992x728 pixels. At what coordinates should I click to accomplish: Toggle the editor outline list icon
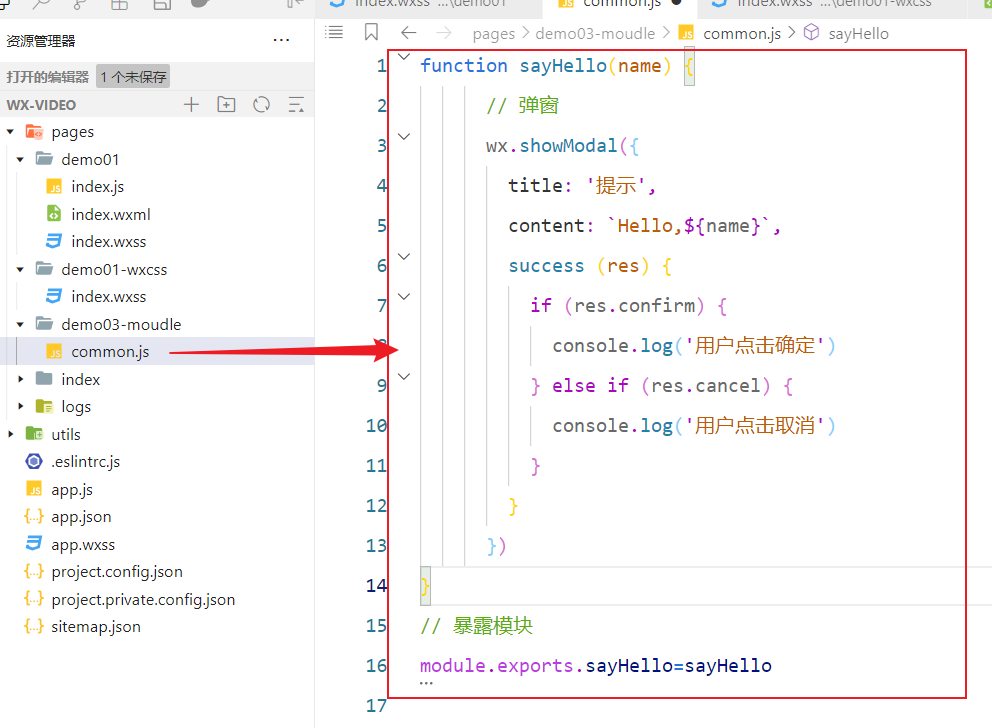coord(334,32)
